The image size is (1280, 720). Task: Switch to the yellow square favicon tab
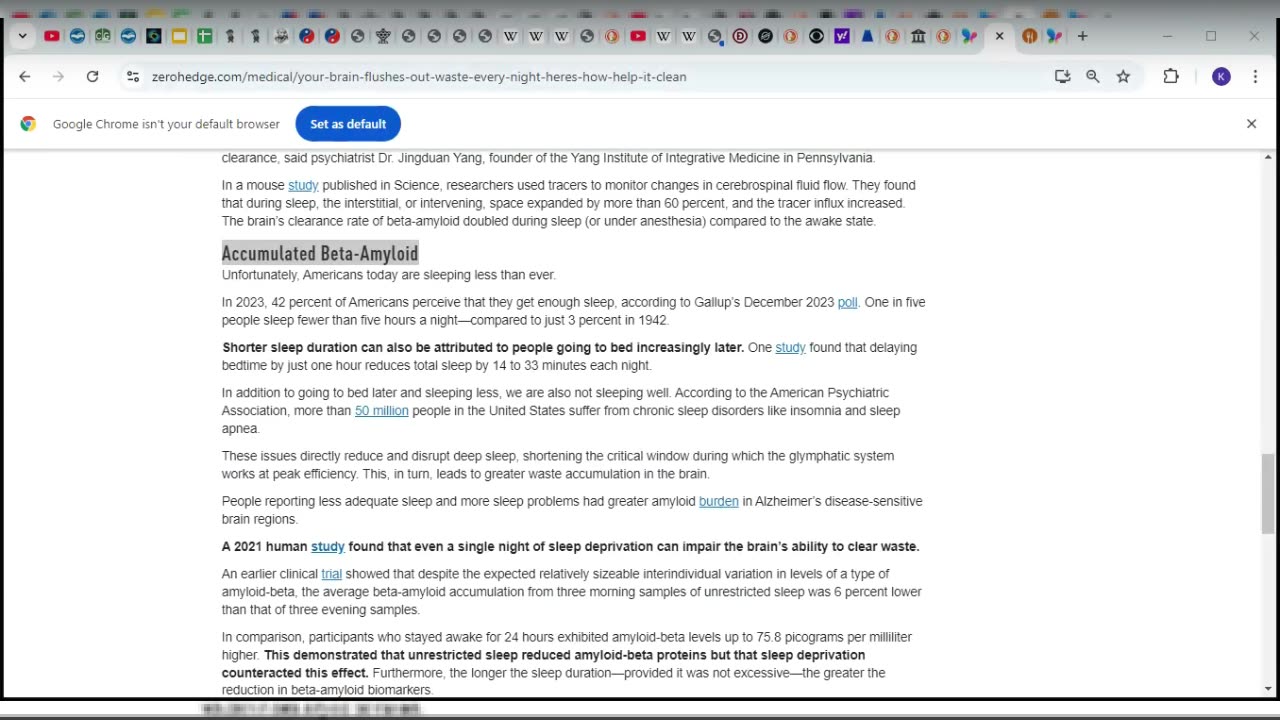point(179,36)
